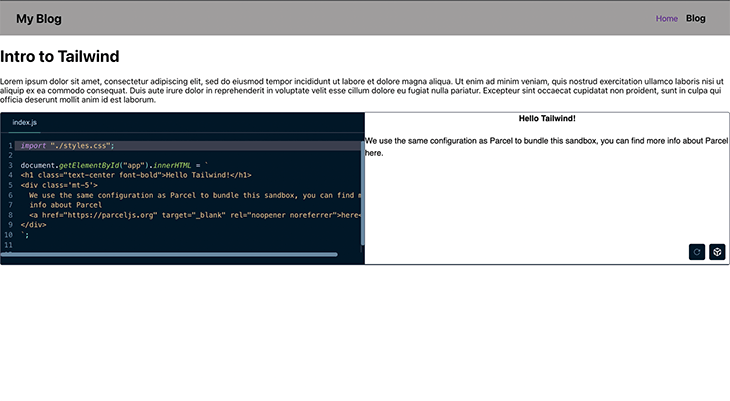Click the closing </div> code line
Image resolution: width=730 pixels, height=401 pixels.
(34, 224)
